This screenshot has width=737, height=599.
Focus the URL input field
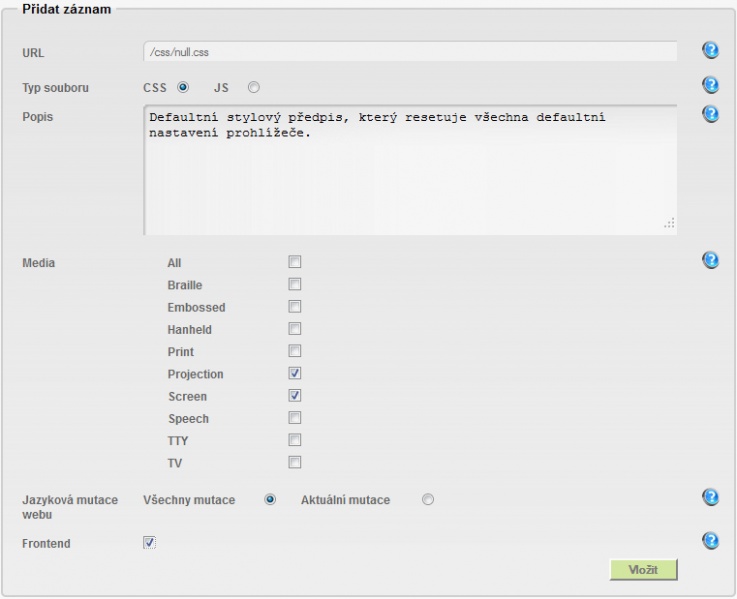click(x=410, y=52)
